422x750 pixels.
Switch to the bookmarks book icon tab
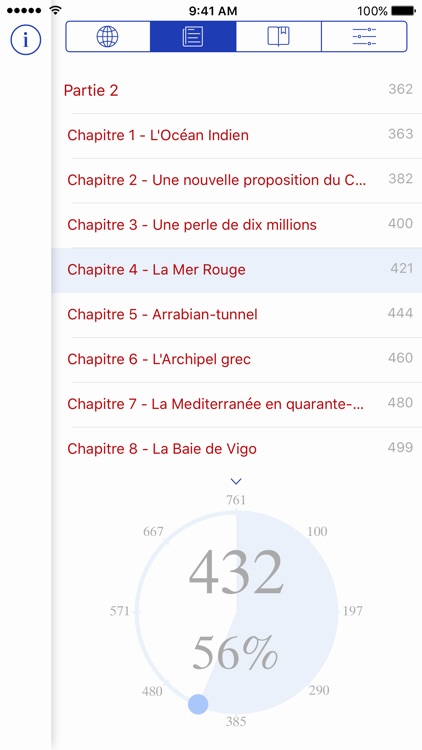click(278, 36)
